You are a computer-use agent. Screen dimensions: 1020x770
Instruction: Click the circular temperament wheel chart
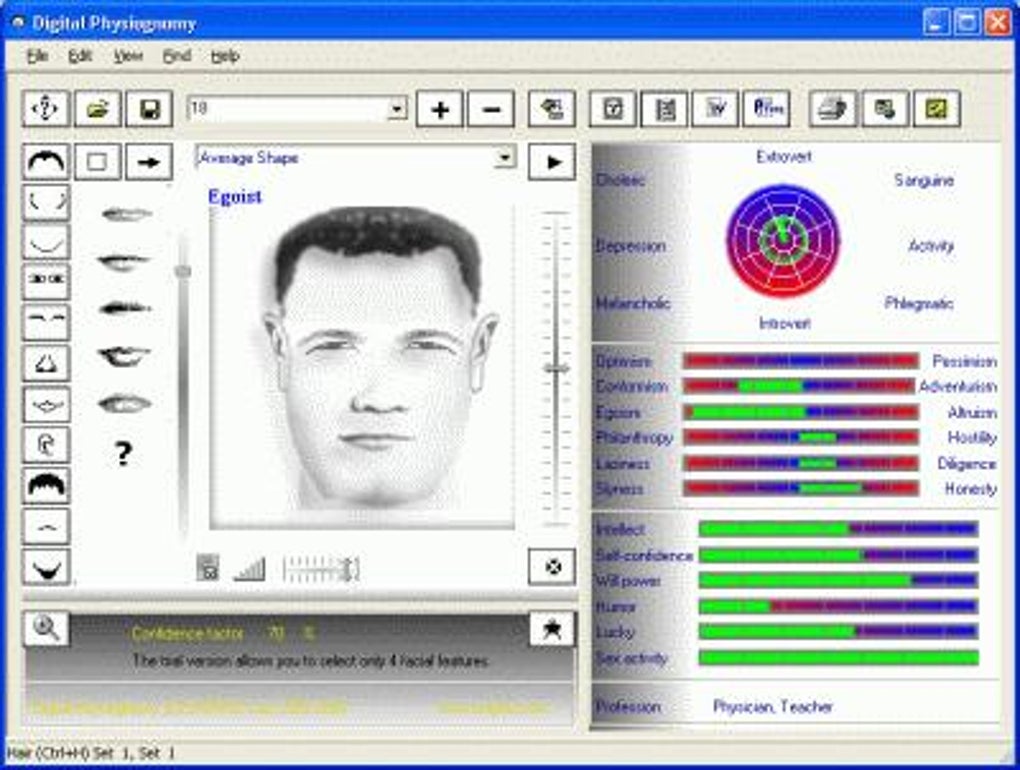pyautogui.click(x=784, y=241)
